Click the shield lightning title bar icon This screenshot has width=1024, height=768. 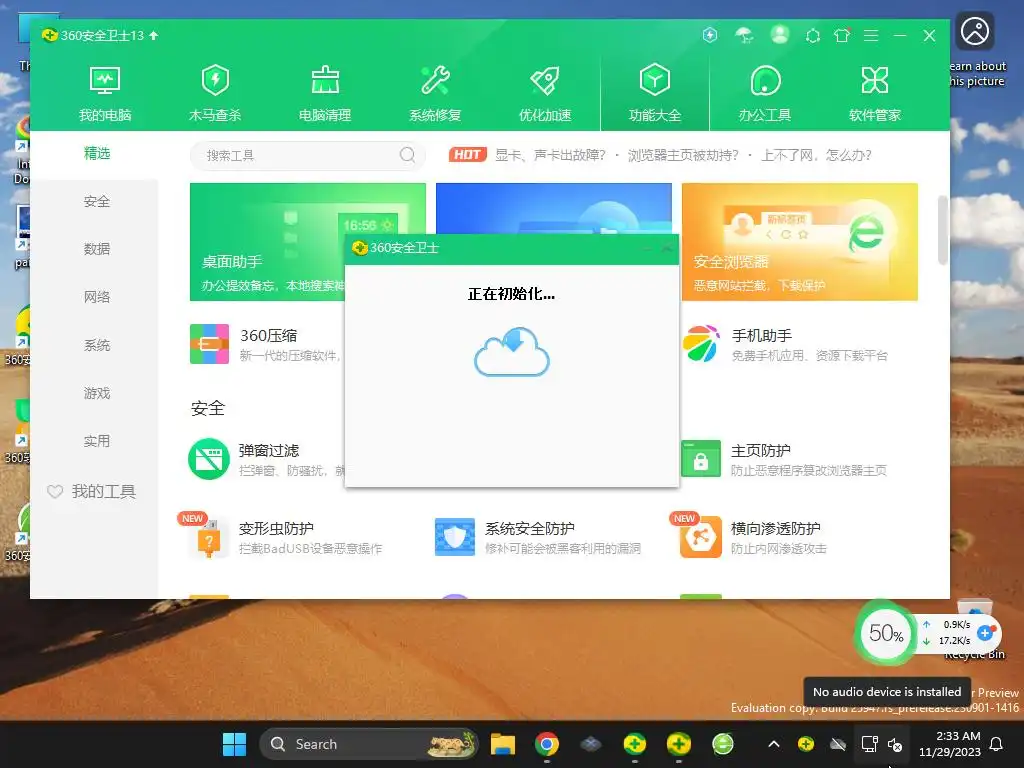pos(710,35)
